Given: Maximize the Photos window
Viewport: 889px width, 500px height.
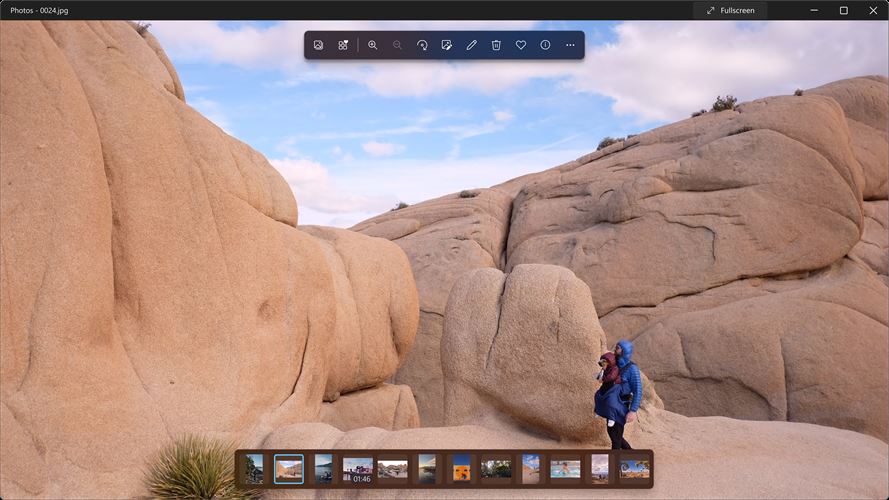Looking at the screenshot, I should (x=844, y=10).
